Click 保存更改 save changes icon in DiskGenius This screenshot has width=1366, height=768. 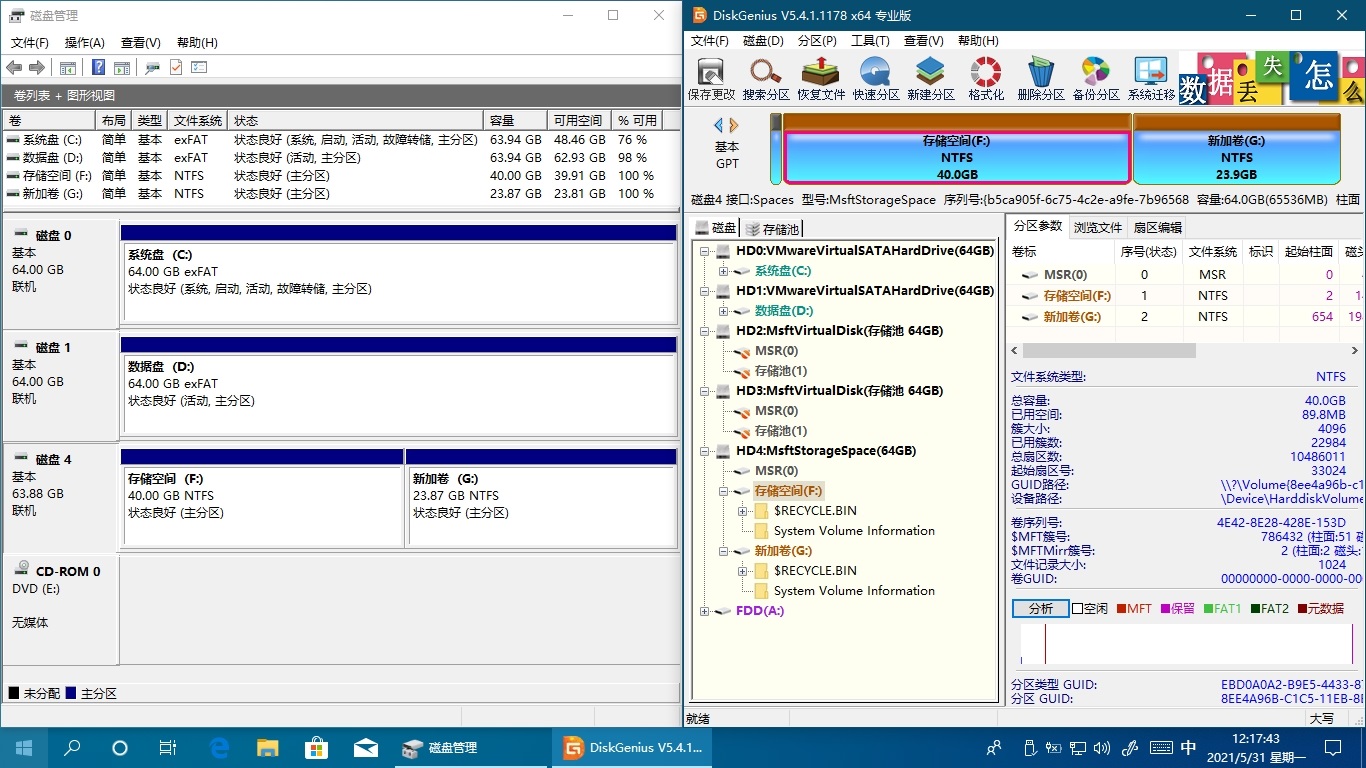711,78
